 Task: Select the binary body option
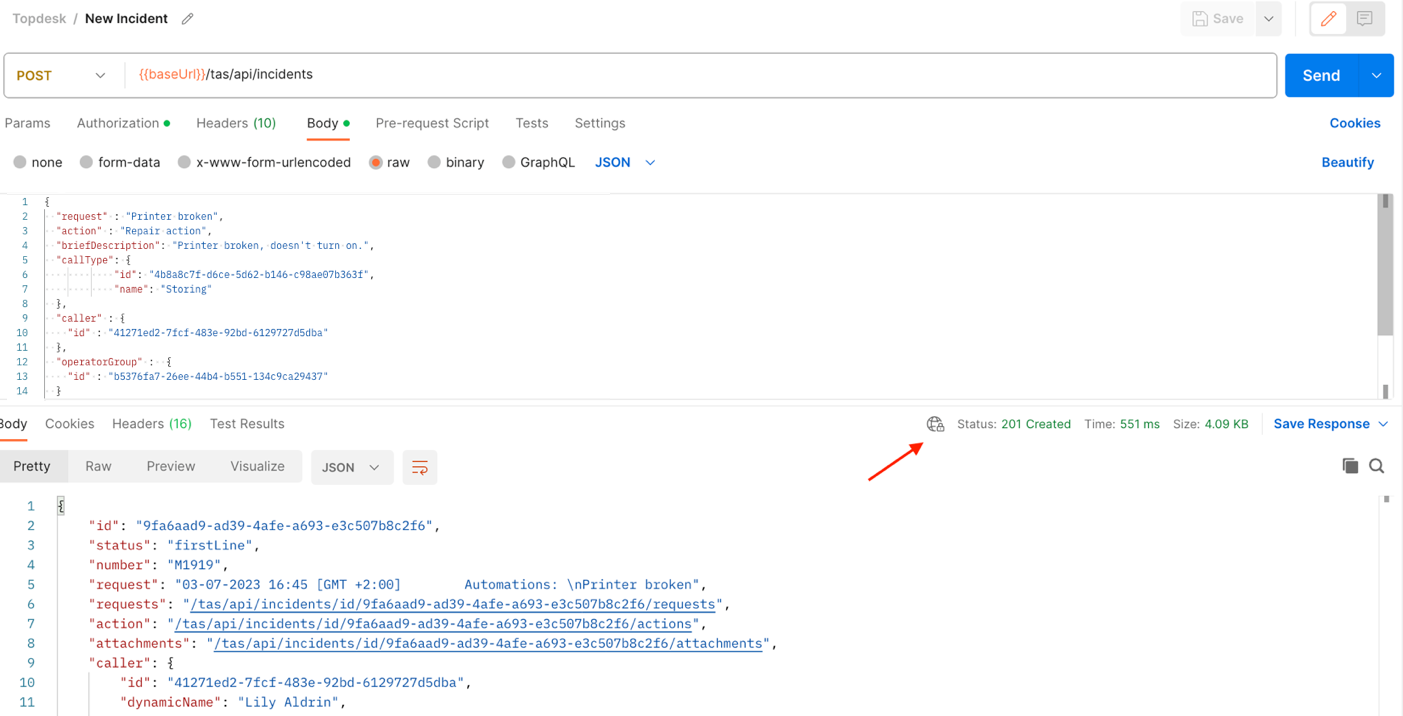[x=434, y=162]
